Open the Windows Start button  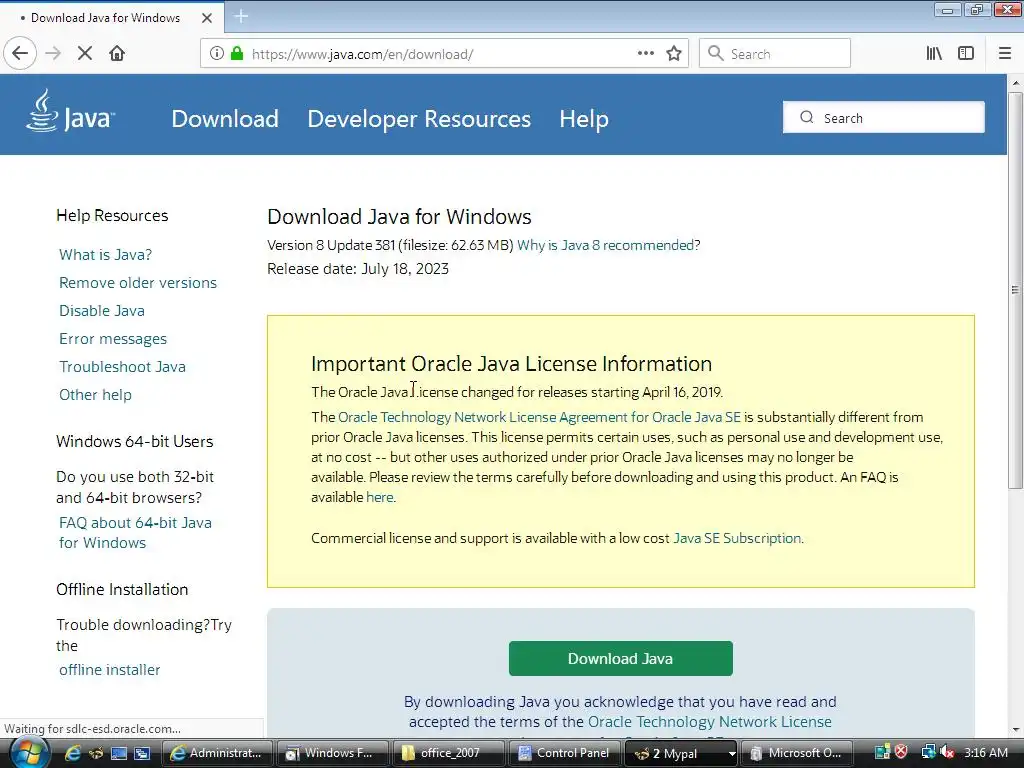click(28, 753)
